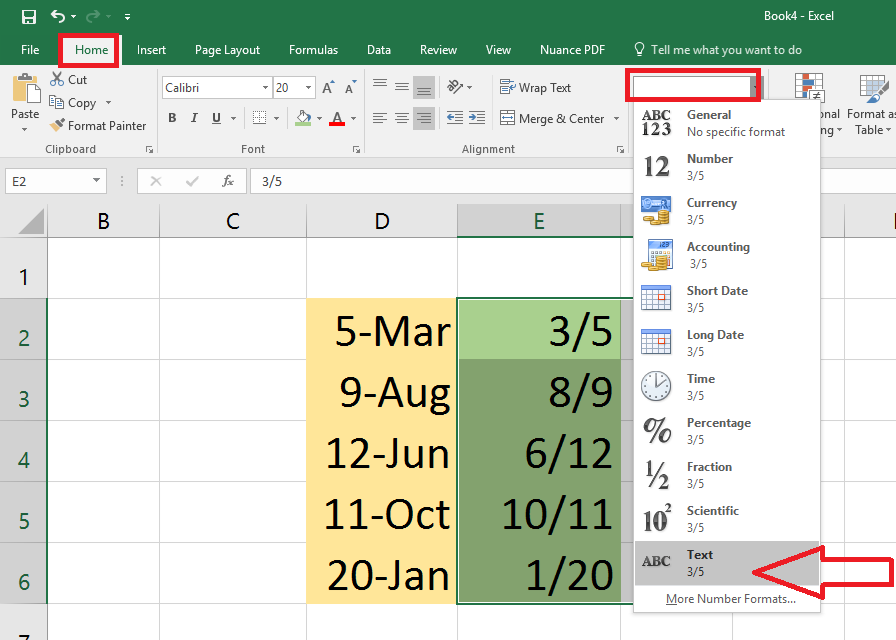The height and width of the screenshot is (640, 896).
Task: Click the Undo arrow
Action: tap(58, 16)
